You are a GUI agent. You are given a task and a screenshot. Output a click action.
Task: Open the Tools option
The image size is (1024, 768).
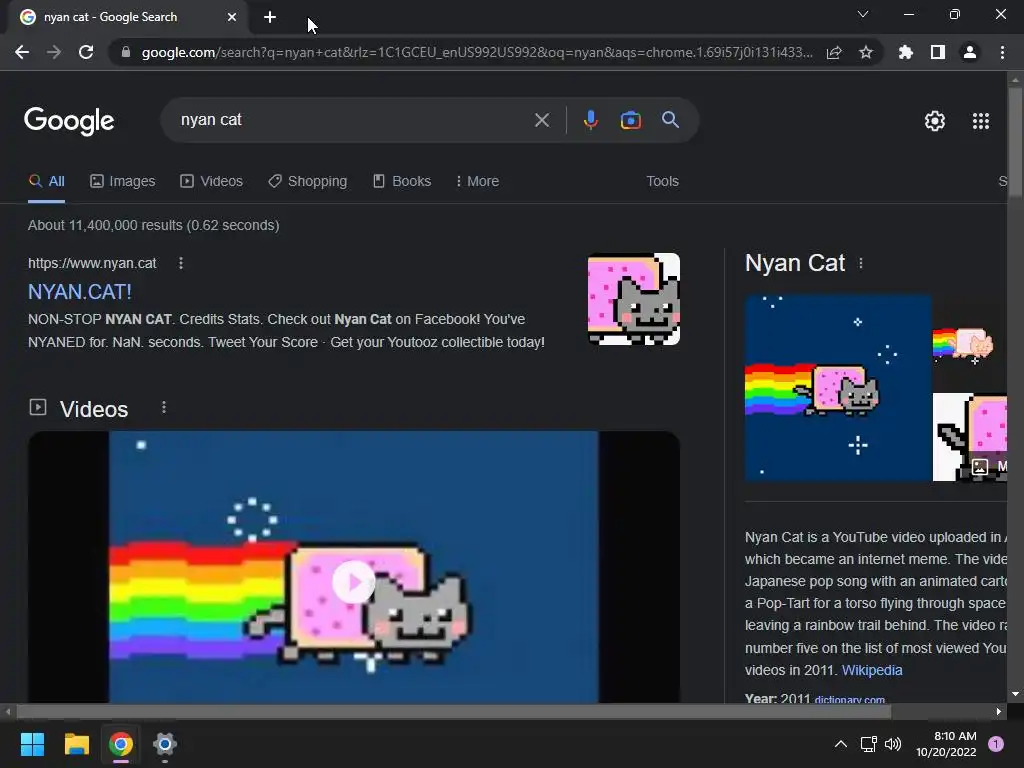click(662, 182)
